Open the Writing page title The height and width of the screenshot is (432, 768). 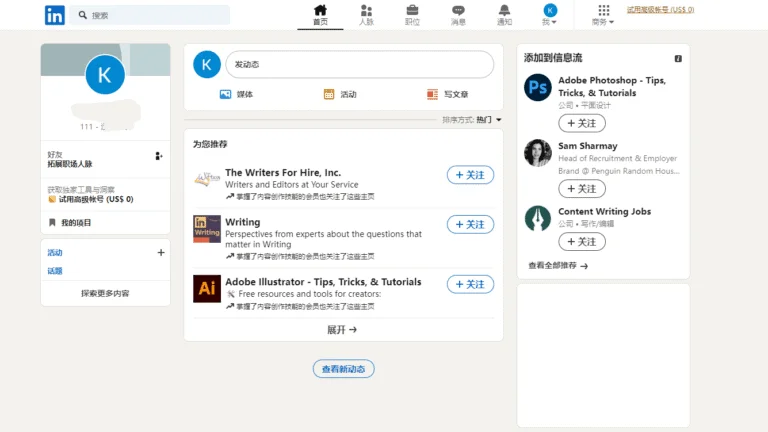(242, 222)
